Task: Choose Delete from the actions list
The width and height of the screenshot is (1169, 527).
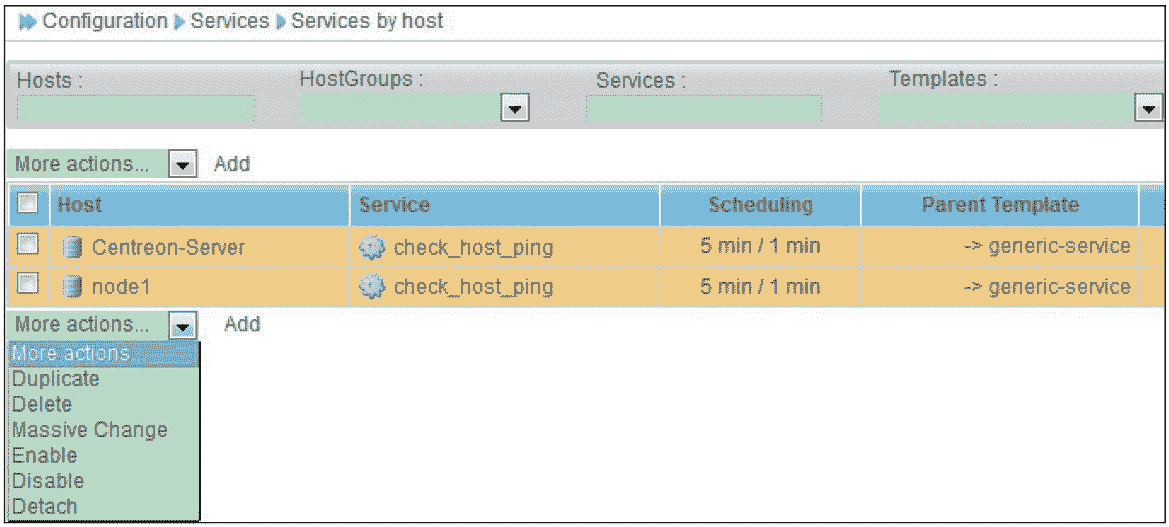Action: (42, 404)
